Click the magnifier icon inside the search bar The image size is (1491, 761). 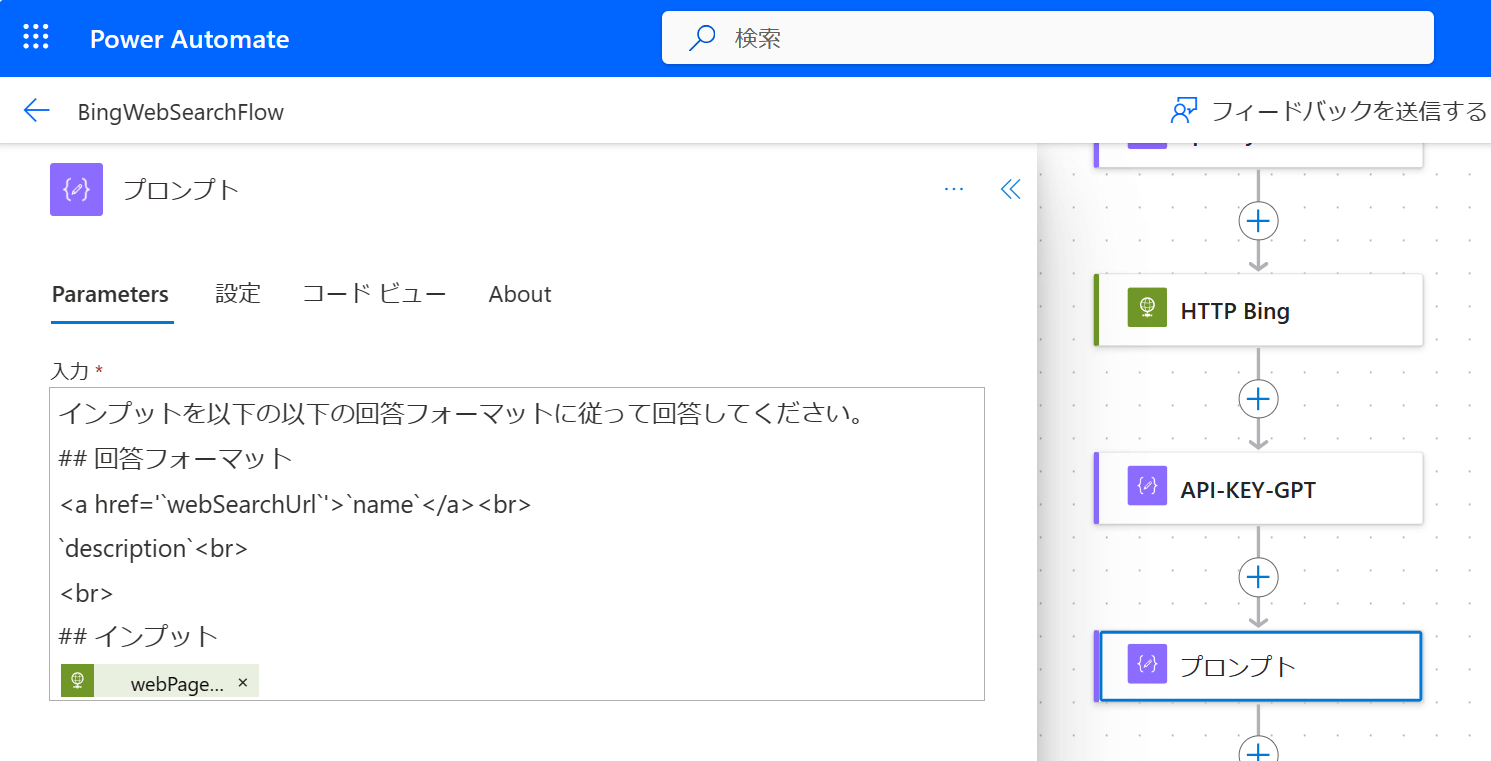tap(703, 37)
